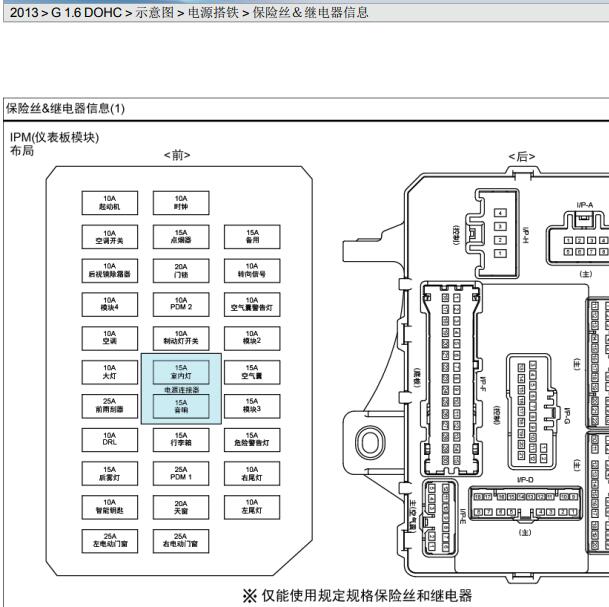This screenshot has height=607, width=609.
Task: Select the 10A 制动灯开关 fuse
Action: pyautogui.click(x=181, y=338)
